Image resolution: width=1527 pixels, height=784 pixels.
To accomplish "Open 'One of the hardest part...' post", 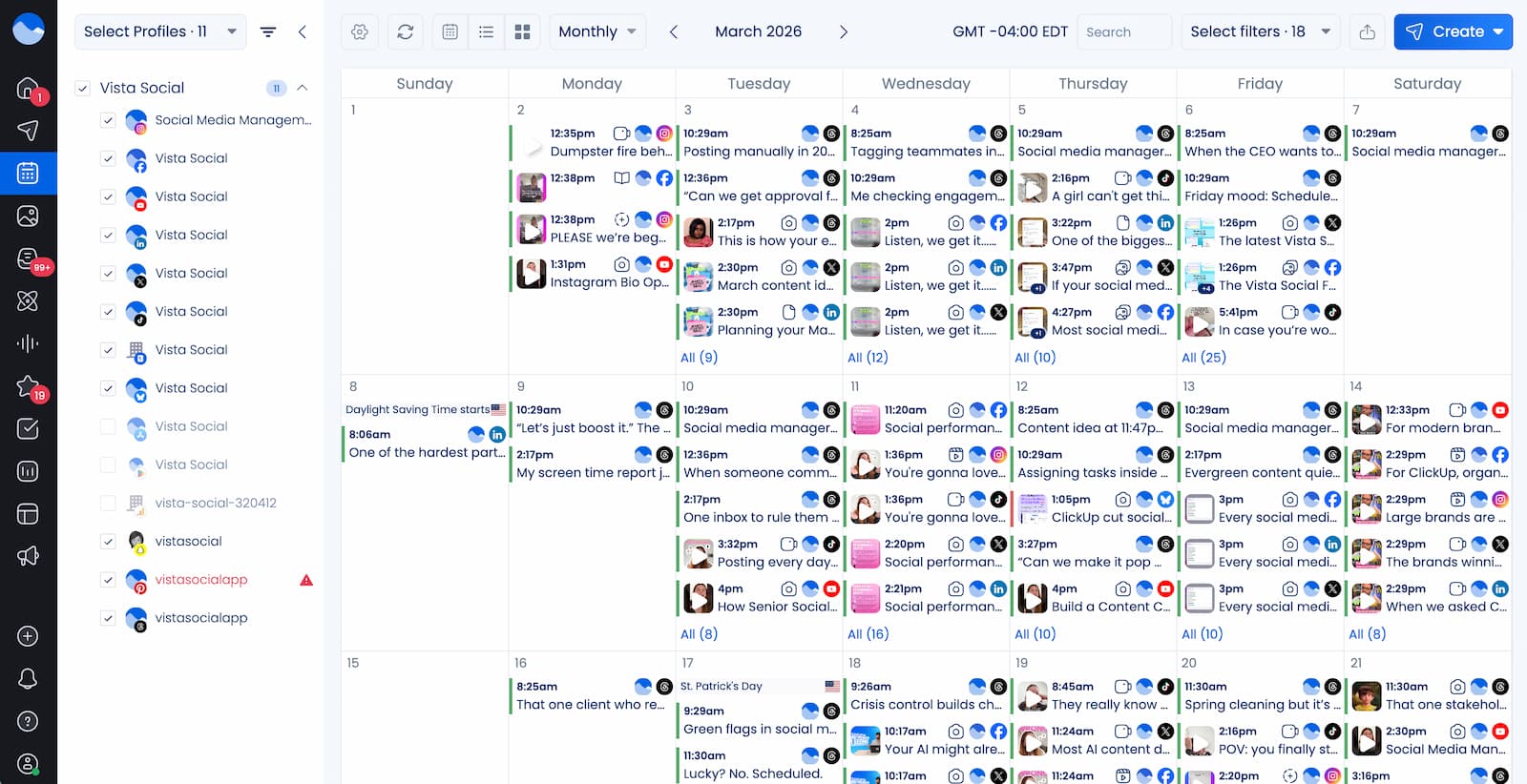I will pyautogui.click(x=426, y=444).
